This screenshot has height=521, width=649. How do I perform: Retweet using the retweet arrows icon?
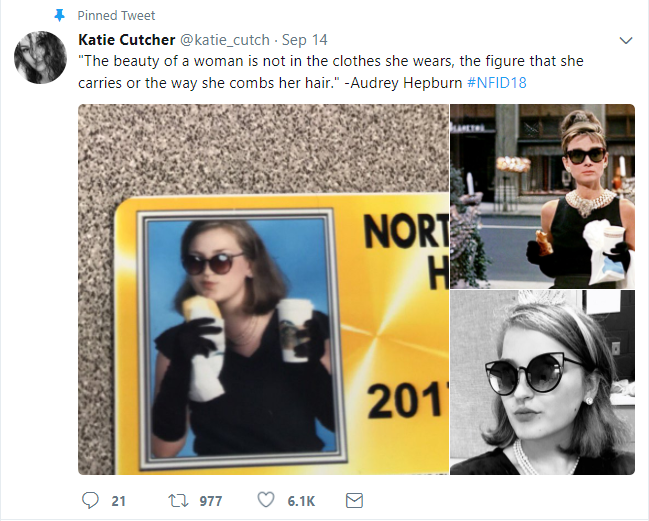[176, 500]
